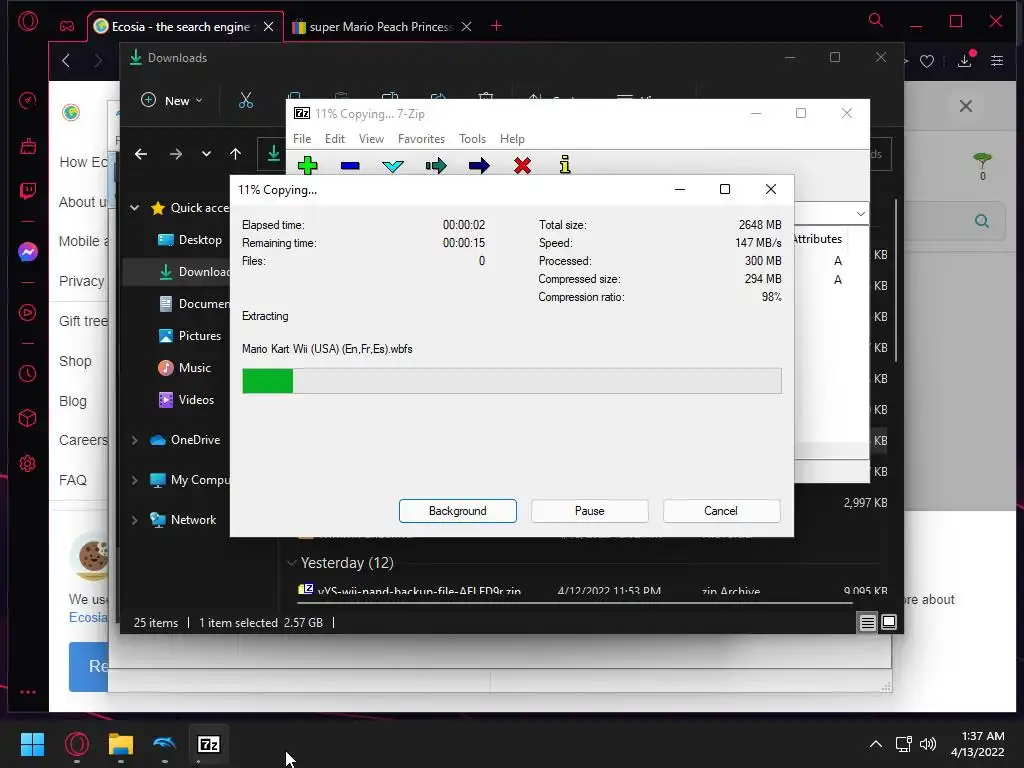Click the Windows Start button
The image size is (1024, 768).
point(32,744)
